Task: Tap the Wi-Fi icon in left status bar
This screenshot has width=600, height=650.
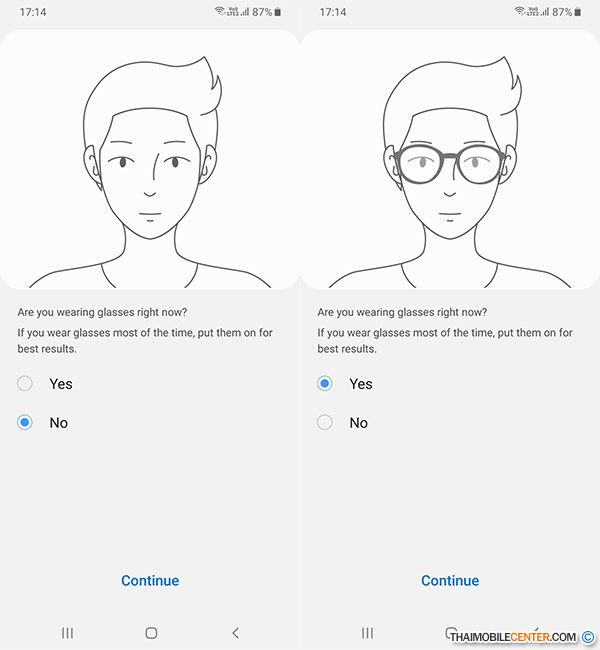Action: pos(219,11)
